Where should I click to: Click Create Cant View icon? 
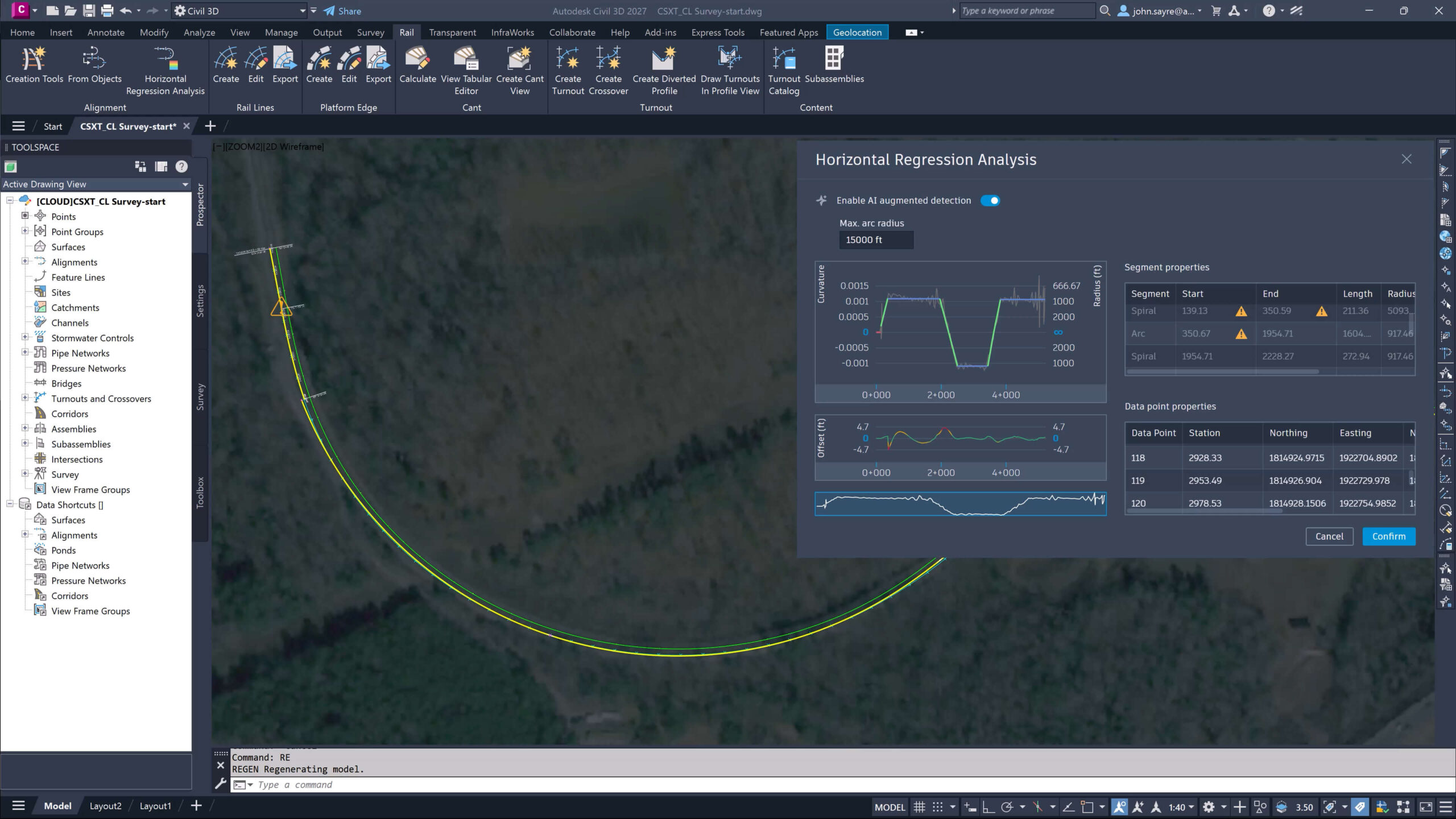(x=519, y=71)
